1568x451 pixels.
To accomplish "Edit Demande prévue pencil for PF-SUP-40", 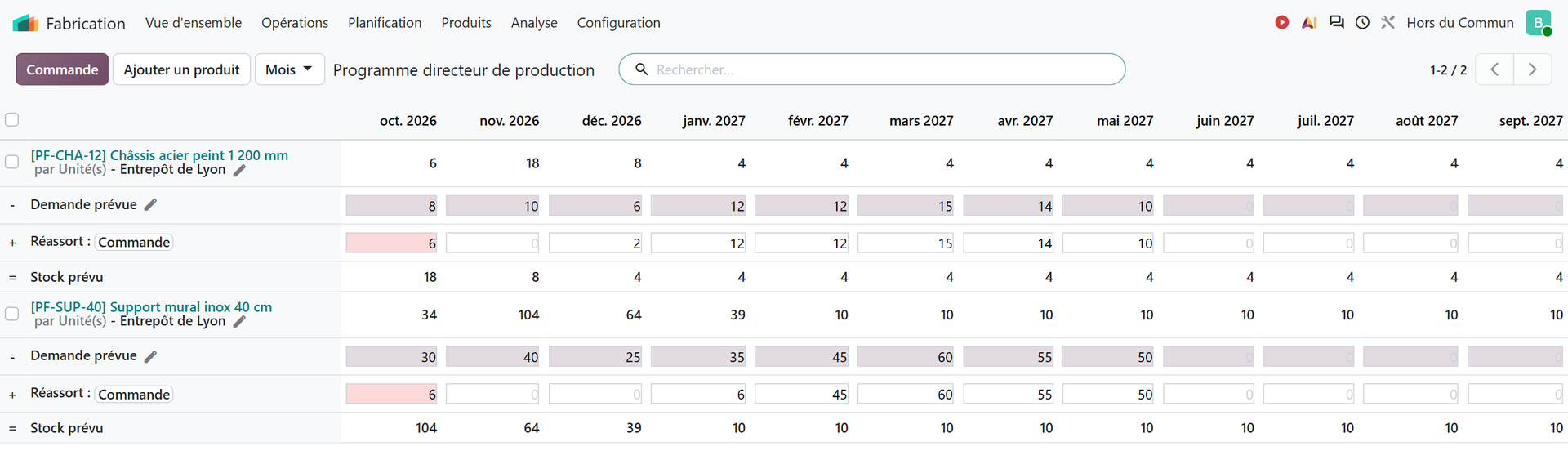I will coord(150,355).
